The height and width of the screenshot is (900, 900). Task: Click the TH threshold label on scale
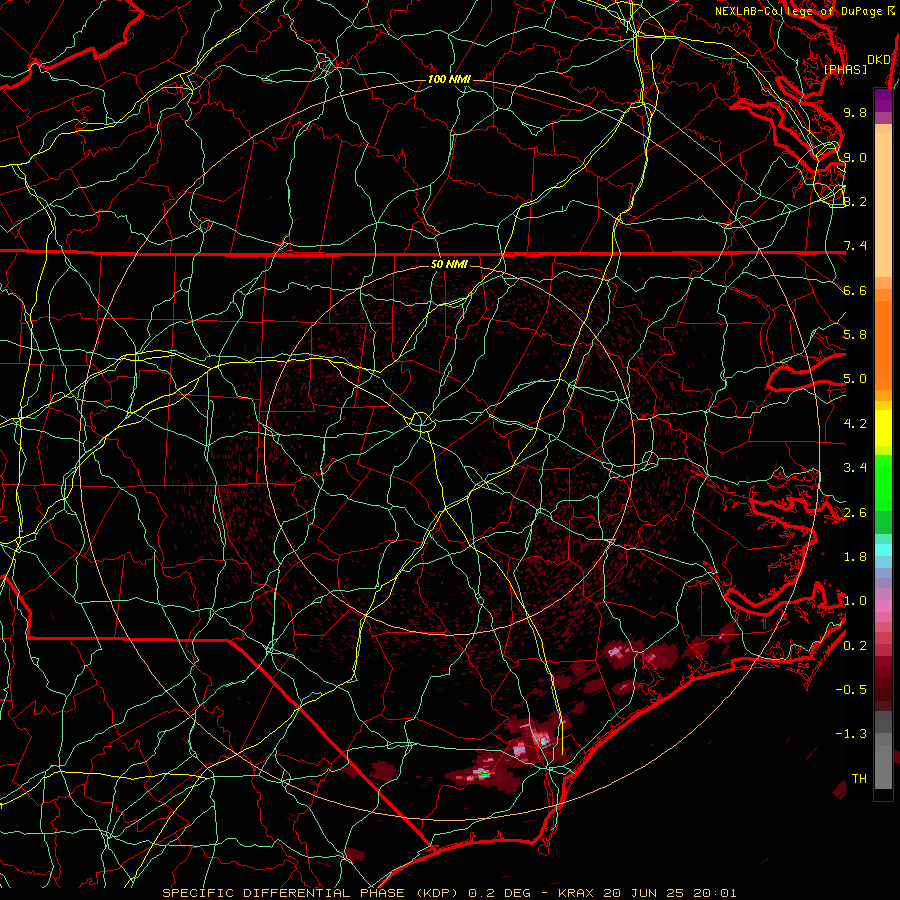(x=859, y=779)
